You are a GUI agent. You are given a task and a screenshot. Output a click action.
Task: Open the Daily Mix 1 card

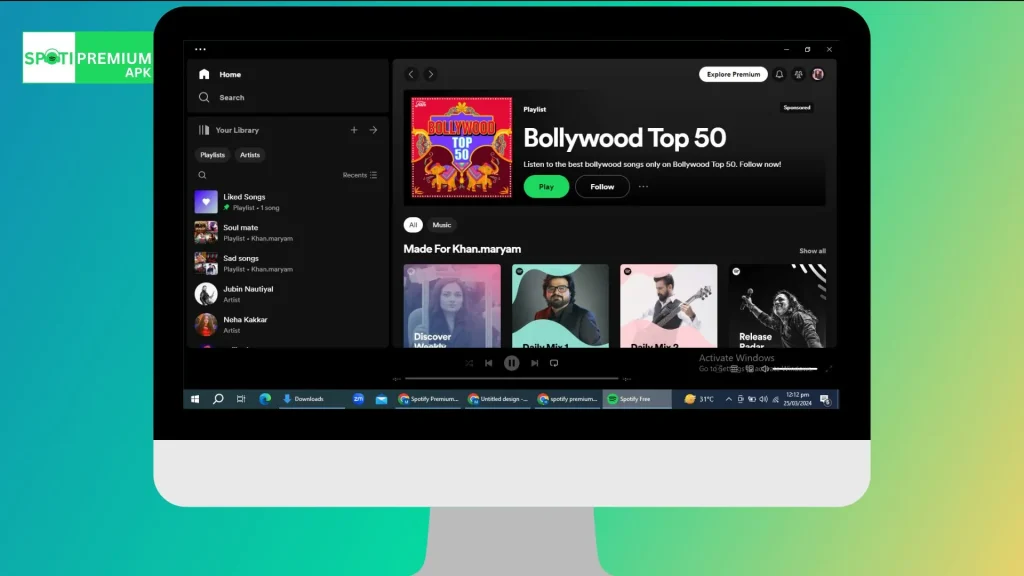pyautogui.click(x=560, y=306)
